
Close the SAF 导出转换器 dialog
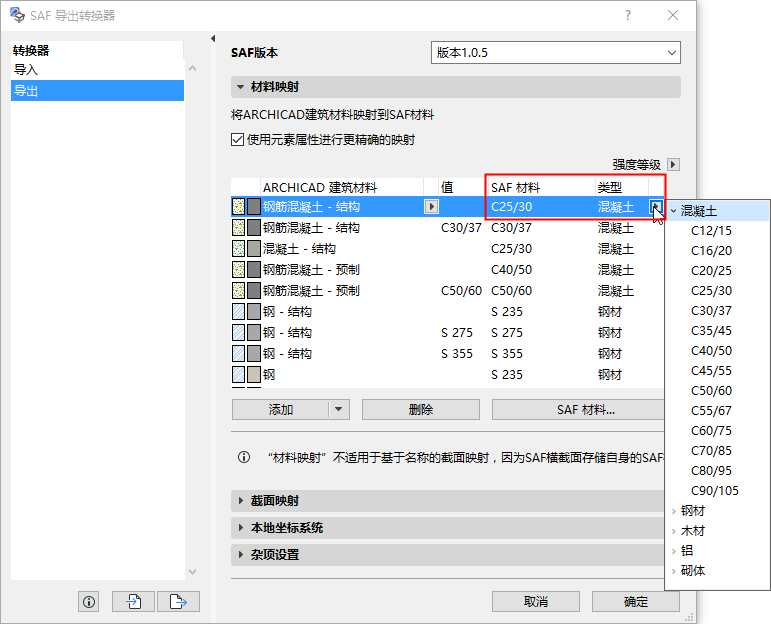tap(673, 15)
